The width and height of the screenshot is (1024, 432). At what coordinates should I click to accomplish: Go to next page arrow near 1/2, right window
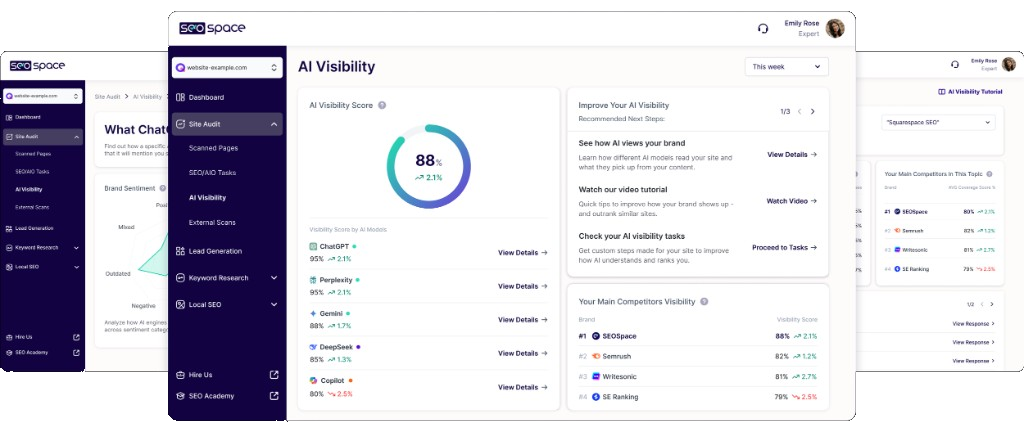[x=992, y=304]
